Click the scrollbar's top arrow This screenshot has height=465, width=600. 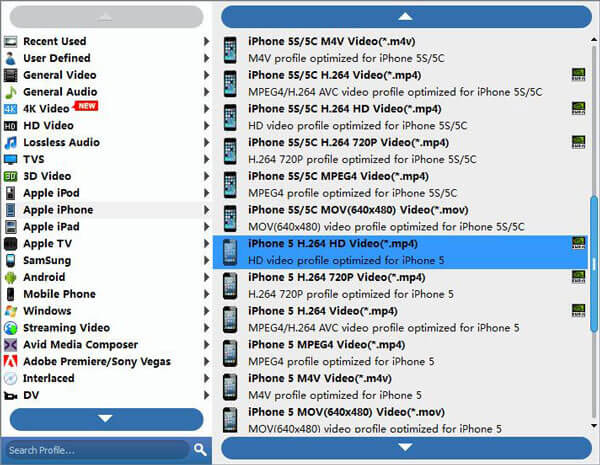(x=594, y=39)
